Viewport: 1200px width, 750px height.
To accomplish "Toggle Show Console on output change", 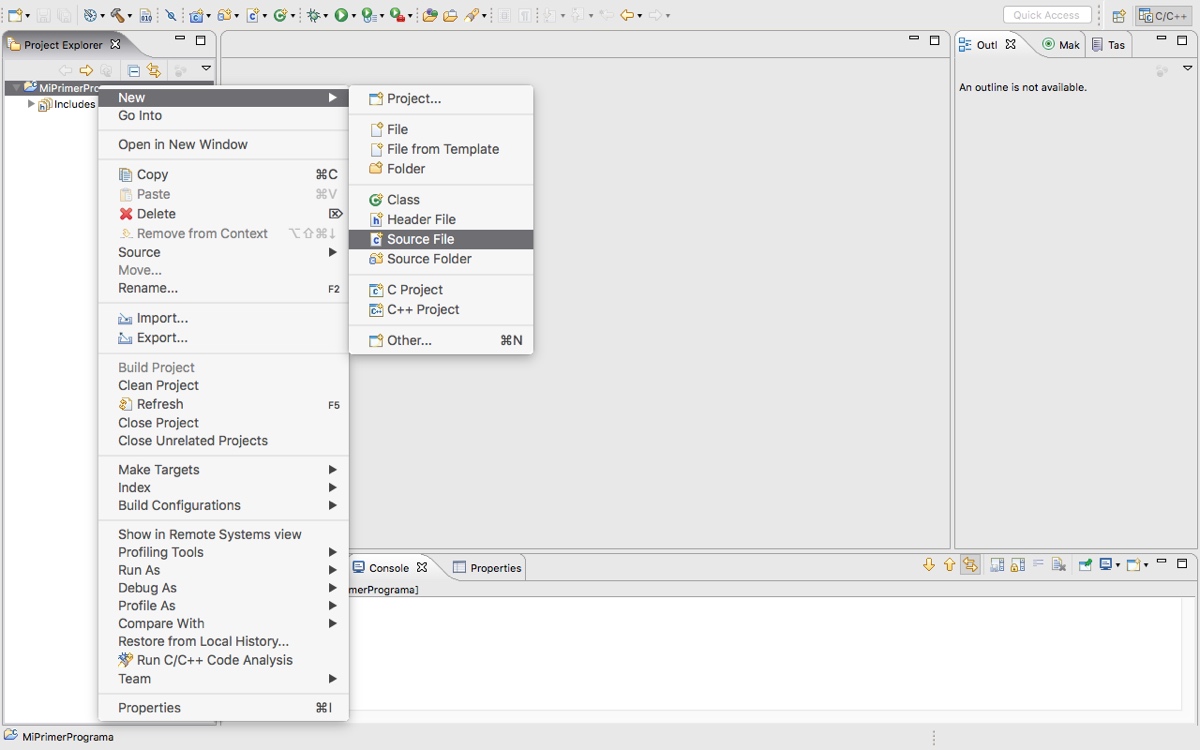I will click(x=969, y=565).
